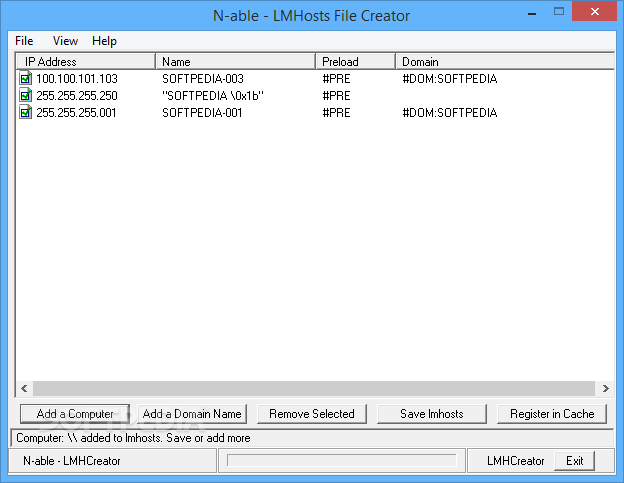
Task: Click the Add a Computer button
Action: click(75, 414)
